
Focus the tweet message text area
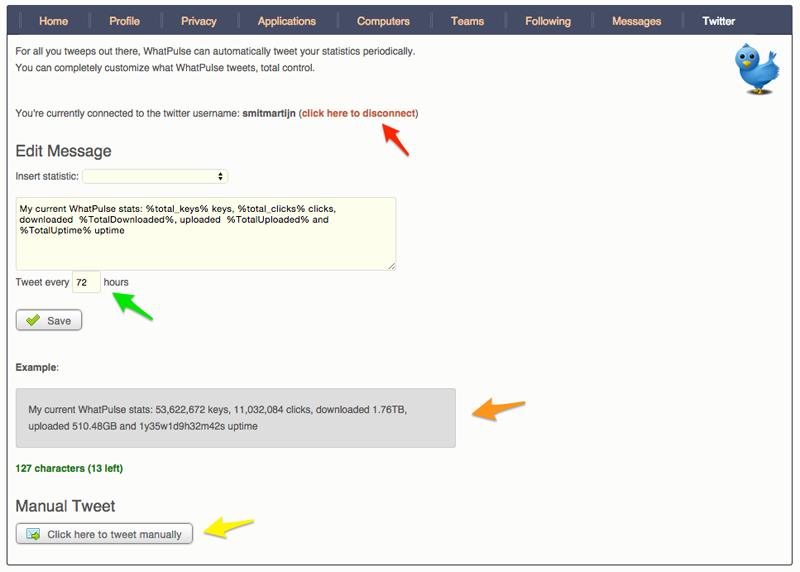(x=205, y=233)
